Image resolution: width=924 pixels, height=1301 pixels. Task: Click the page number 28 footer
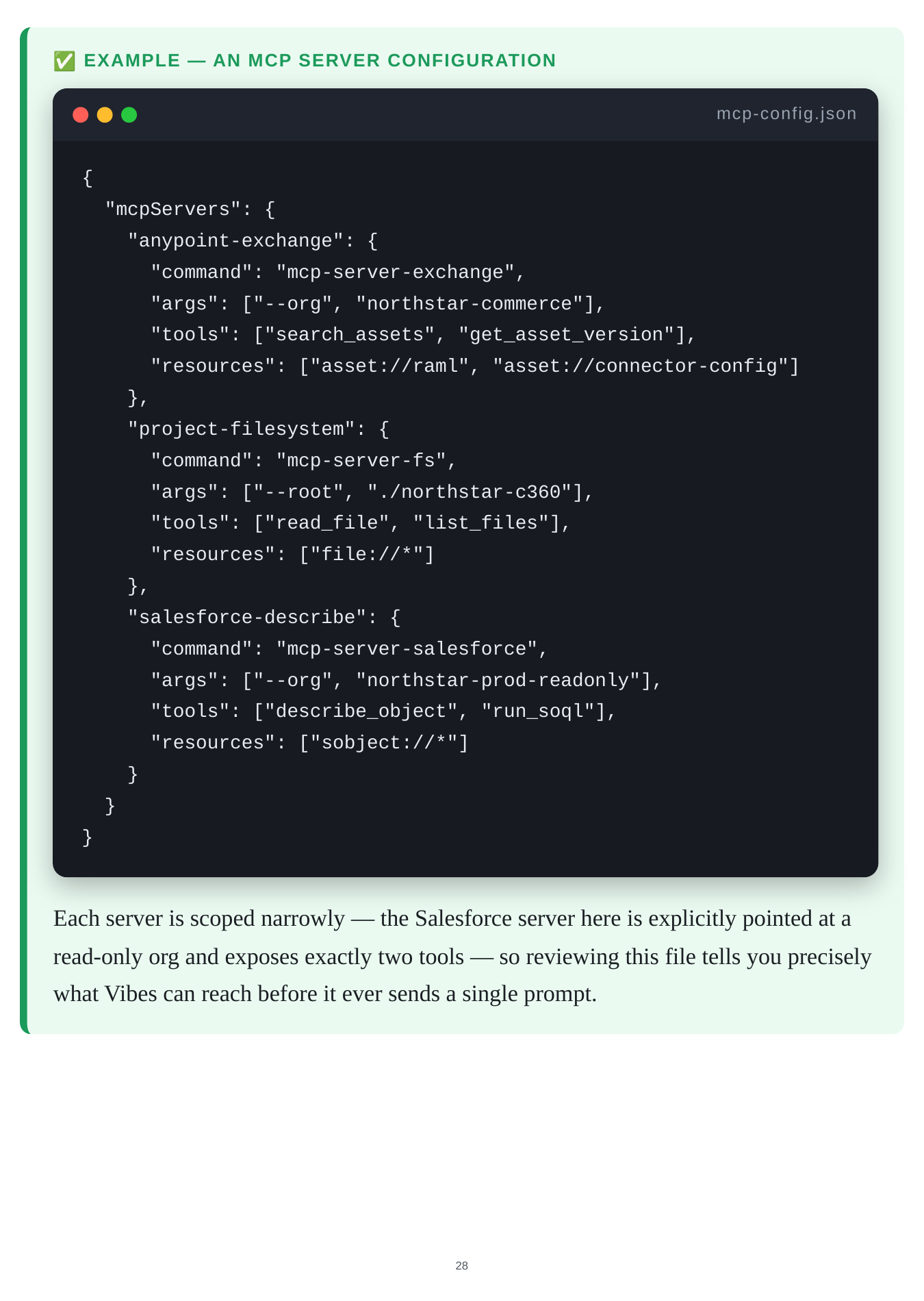(x=462, y=1266)
